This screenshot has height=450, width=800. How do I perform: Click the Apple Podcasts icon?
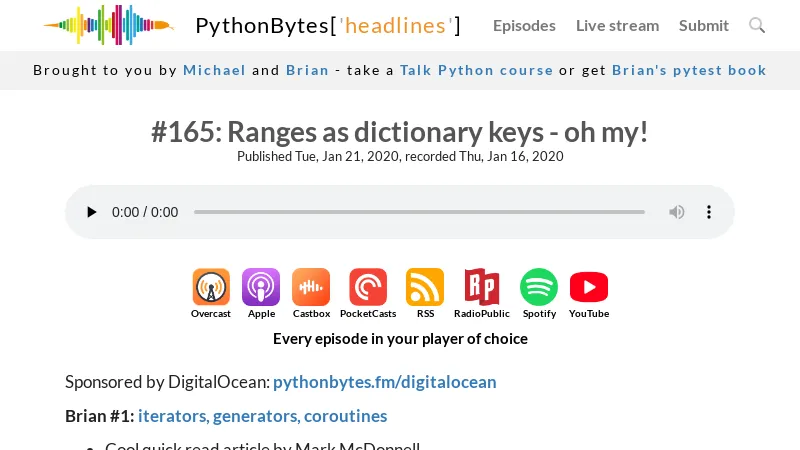coord(261,287)
